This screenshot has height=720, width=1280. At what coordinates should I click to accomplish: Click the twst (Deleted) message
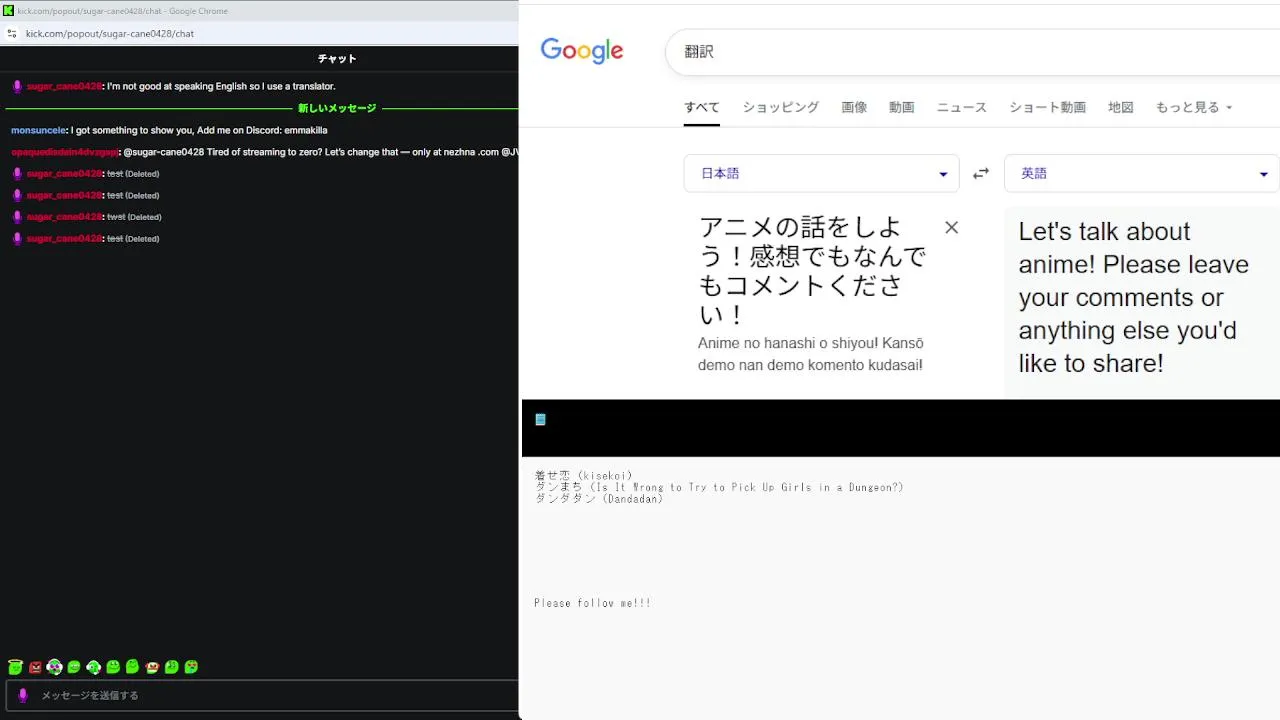134,216
